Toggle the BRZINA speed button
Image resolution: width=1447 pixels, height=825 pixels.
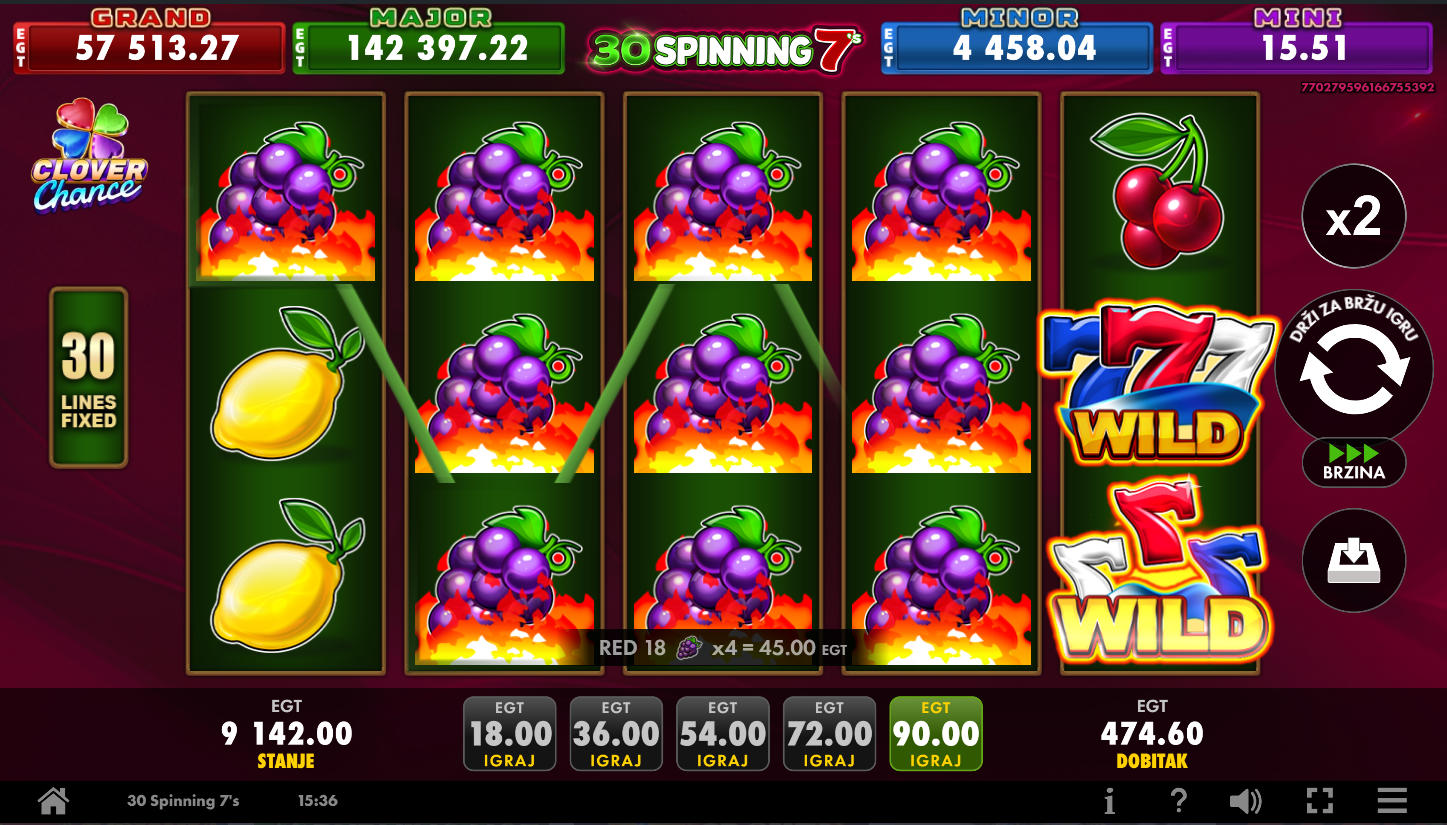coord(1353,462)
